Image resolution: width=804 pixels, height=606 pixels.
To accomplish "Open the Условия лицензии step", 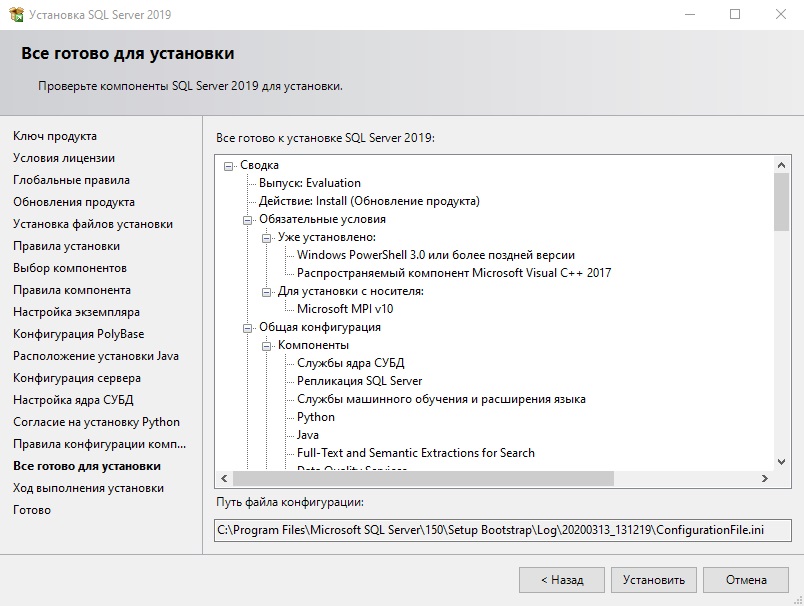I will [64, 158].
